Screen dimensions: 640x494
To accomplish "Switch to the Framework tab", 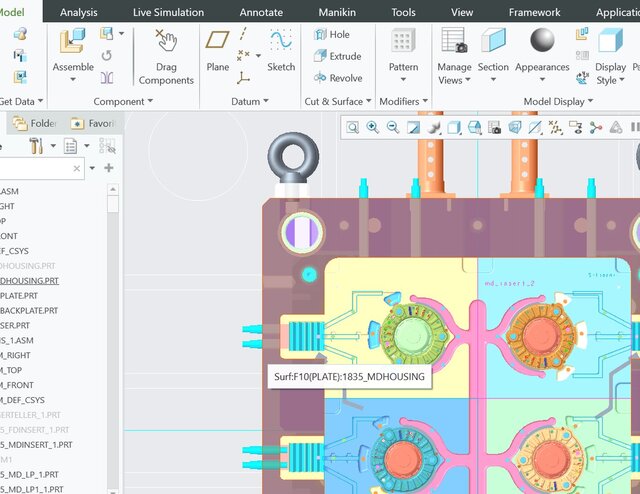I will (x=534, y=12).
